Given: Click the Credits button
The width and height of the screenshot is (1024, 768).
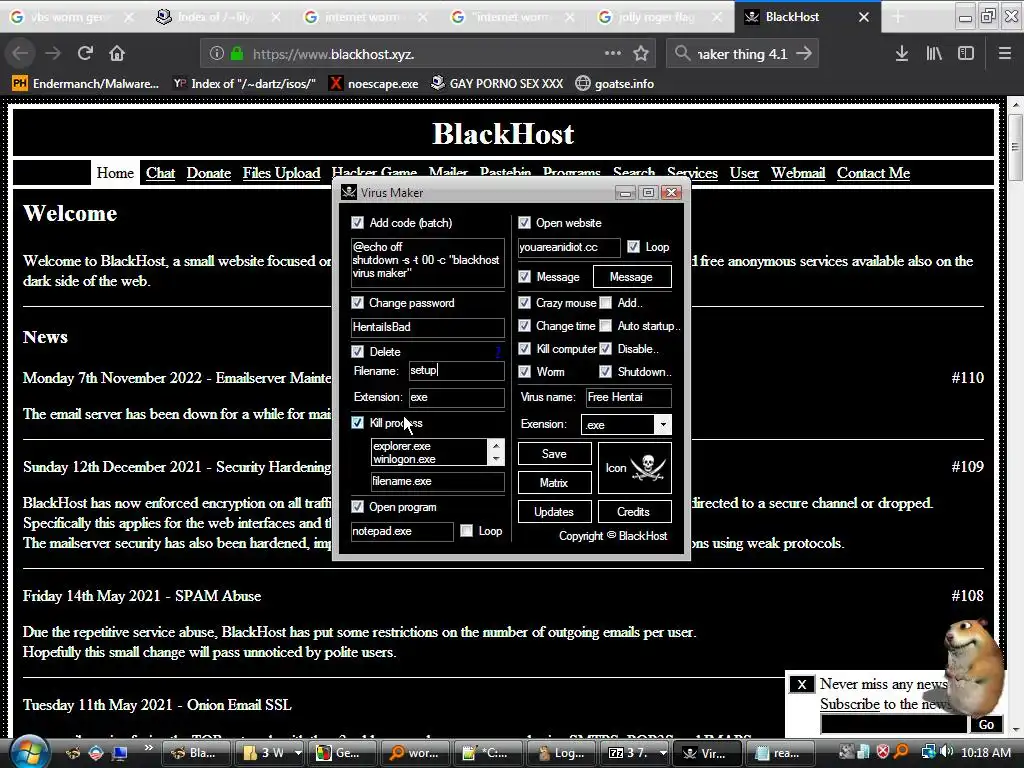Looking at the screenshot, I should click(x=634, y=512).
